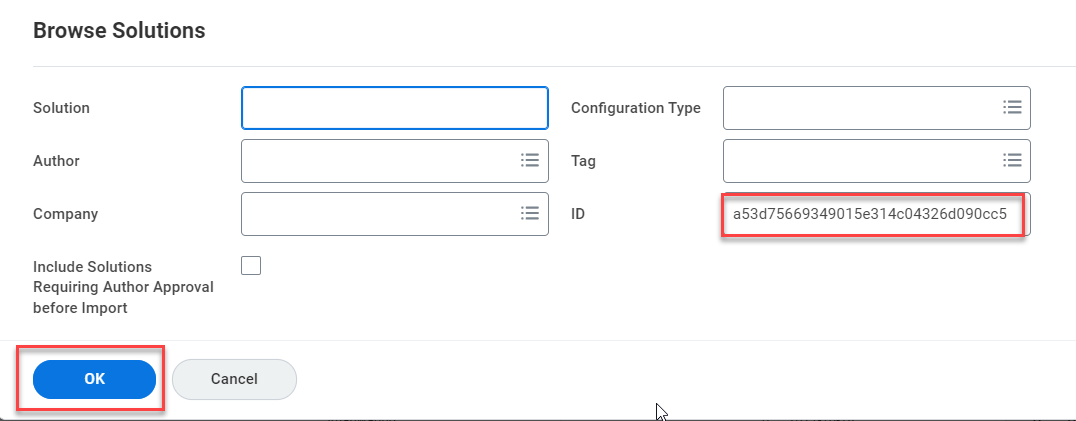The image size is (1076, 421).
Task: Click the Configuration Type label text
Action: [x=635, y=108]
